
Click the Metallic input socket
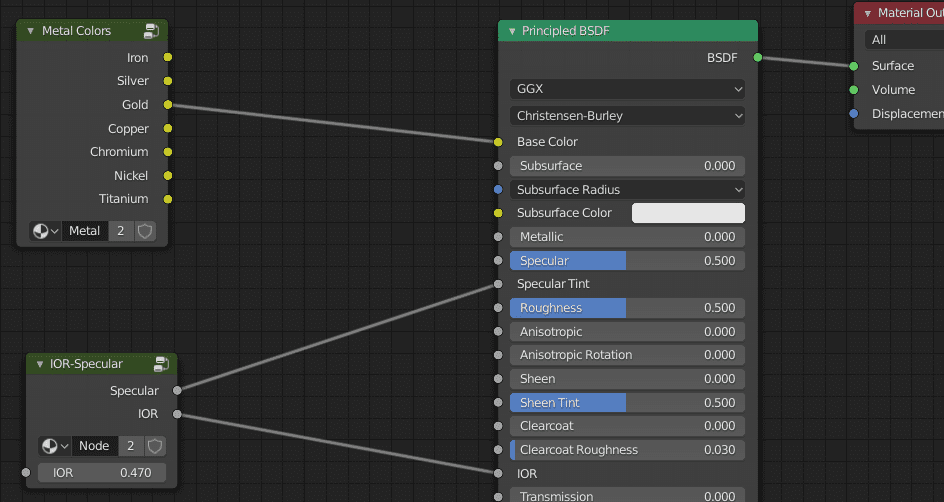pos(498,237)
